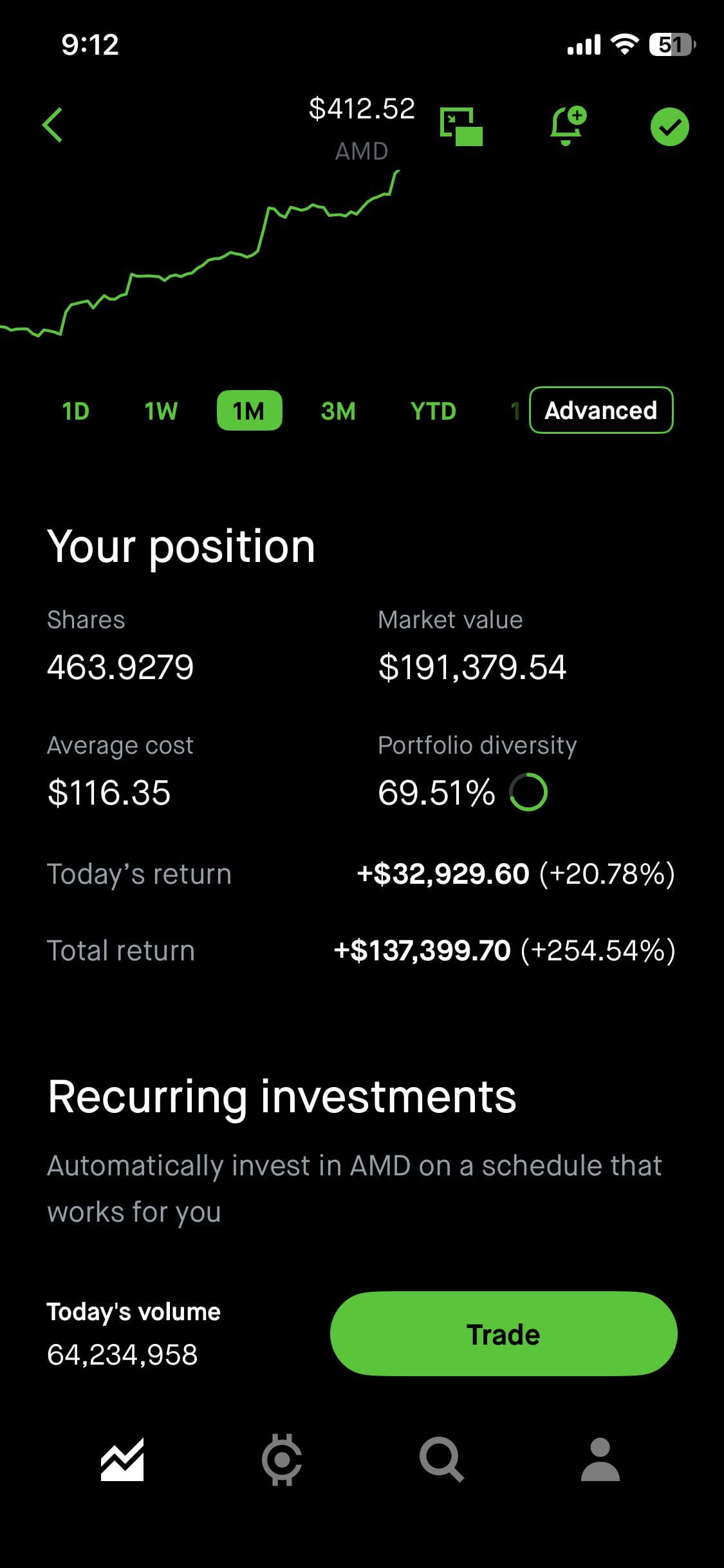This screenshot has height=1568, width=724.
Task: Open picture-in-picture chart icon
Action: pyautogui.click(x=461, y=126)
